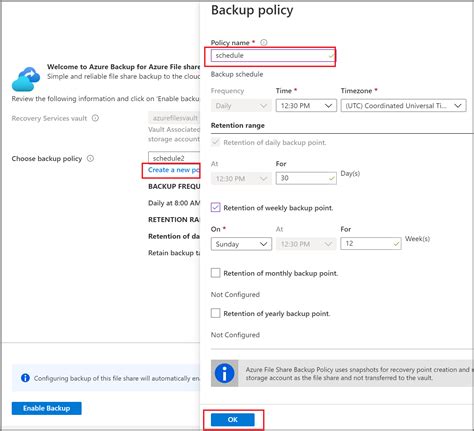Toggle Retention of weekly backup point checkbox

coord(216,207)
